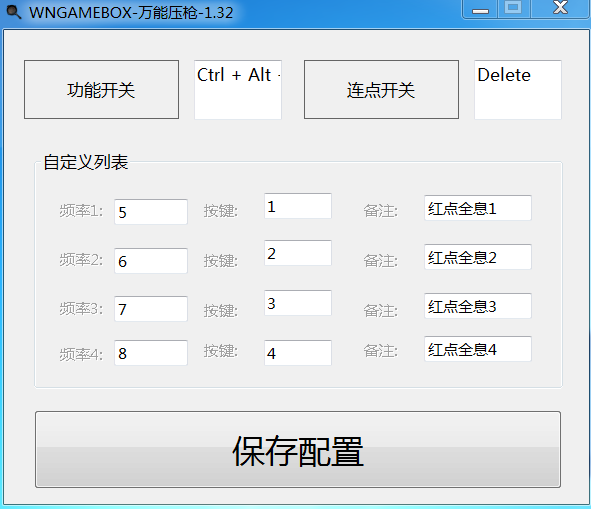Toggle the 功能开关 button

[101, 89]
